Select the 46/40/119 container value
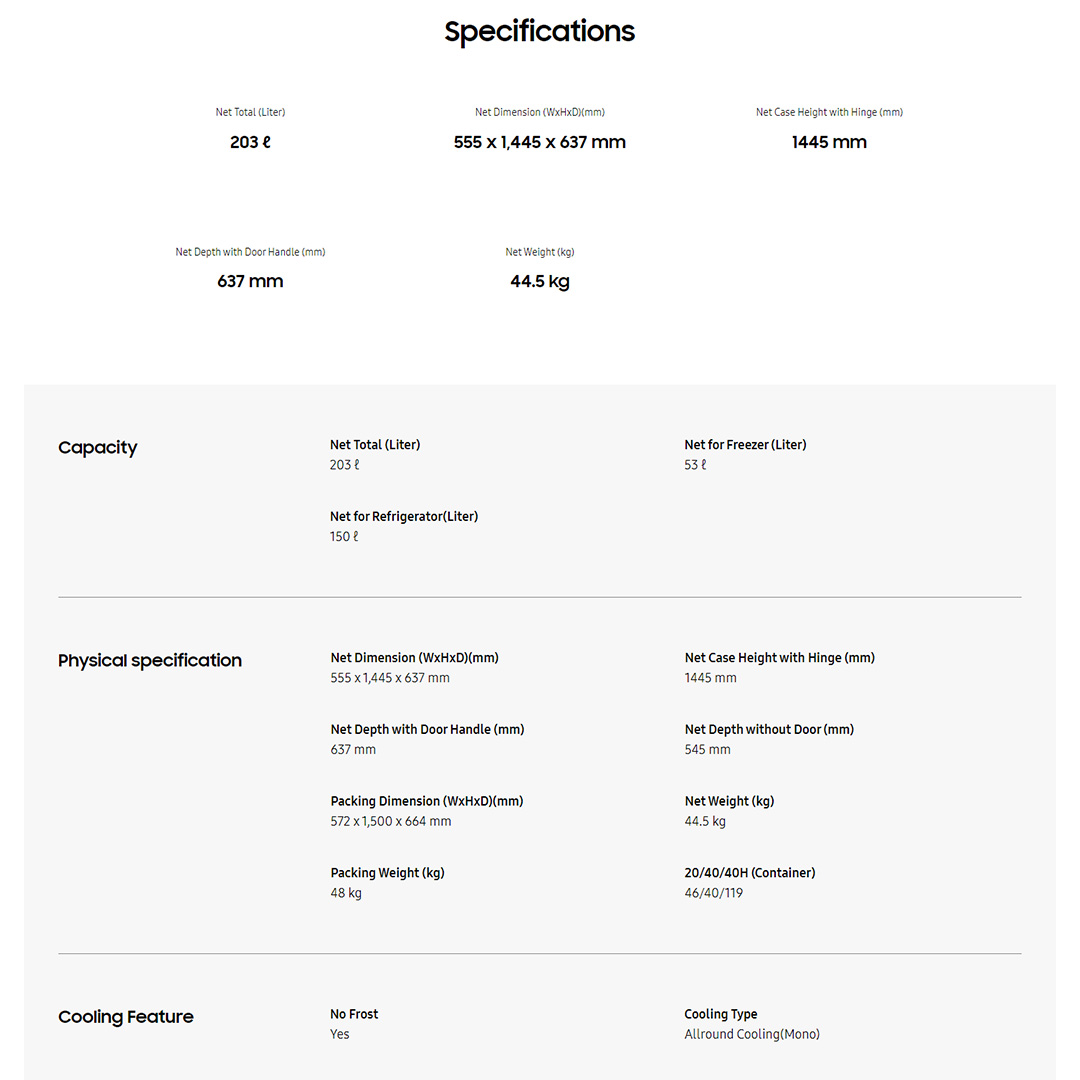 tap(713, 893)
